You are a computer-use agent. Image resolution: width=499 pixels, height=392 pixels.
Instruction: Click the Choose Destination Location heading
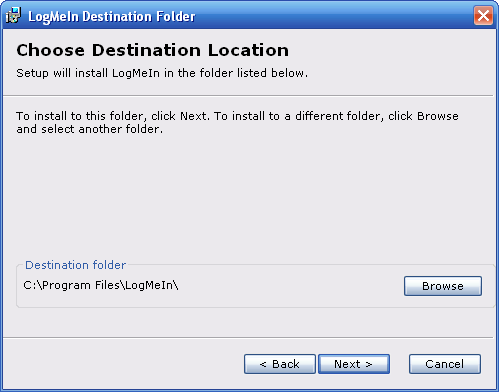[153, 50]
